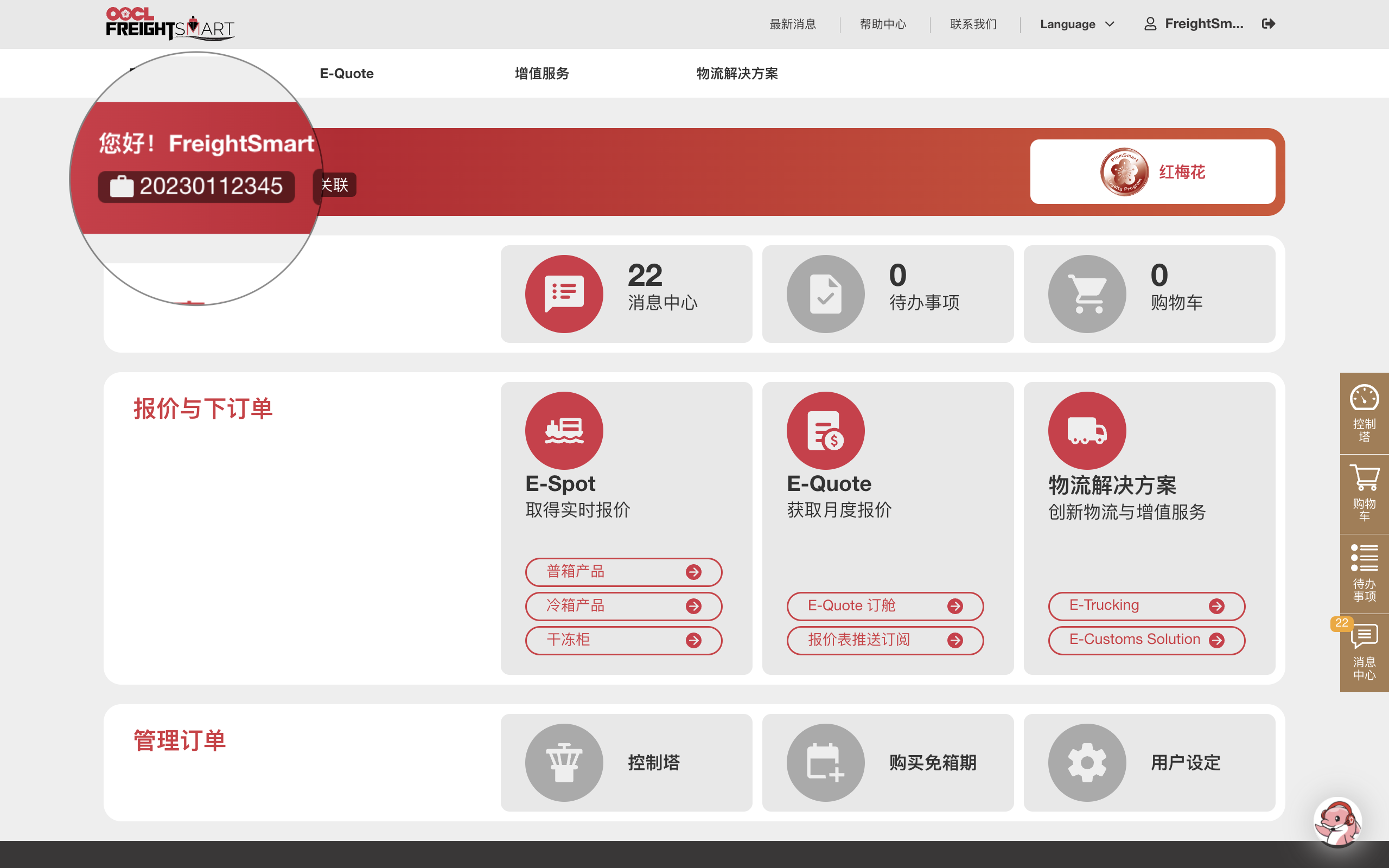The width and height of the screenshot is (1389, 868).
Task: Click the 购买免箱期 calendar icon
Action: click(x=825, y=762)
